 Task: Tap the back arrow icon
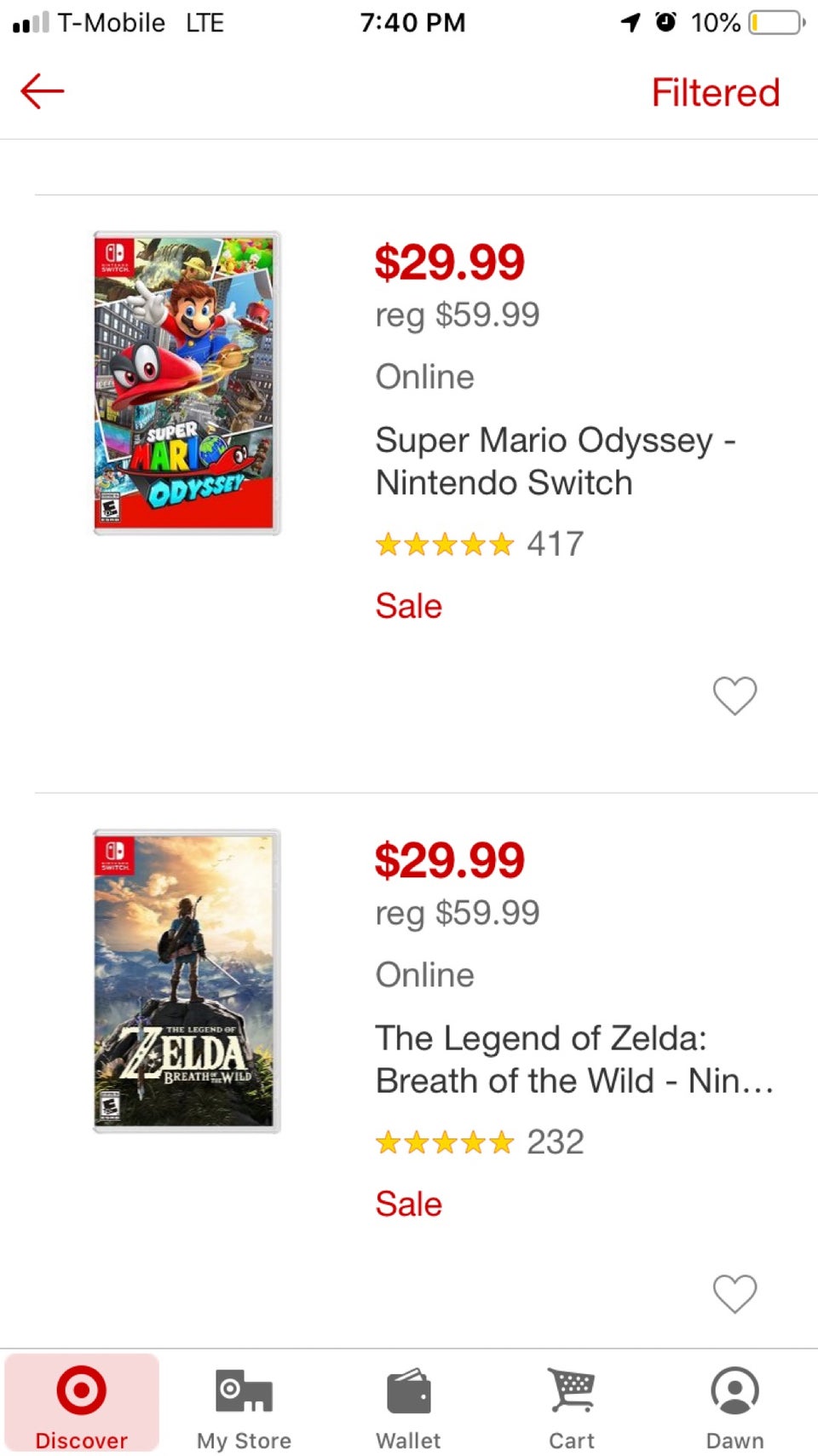point(43,91)
